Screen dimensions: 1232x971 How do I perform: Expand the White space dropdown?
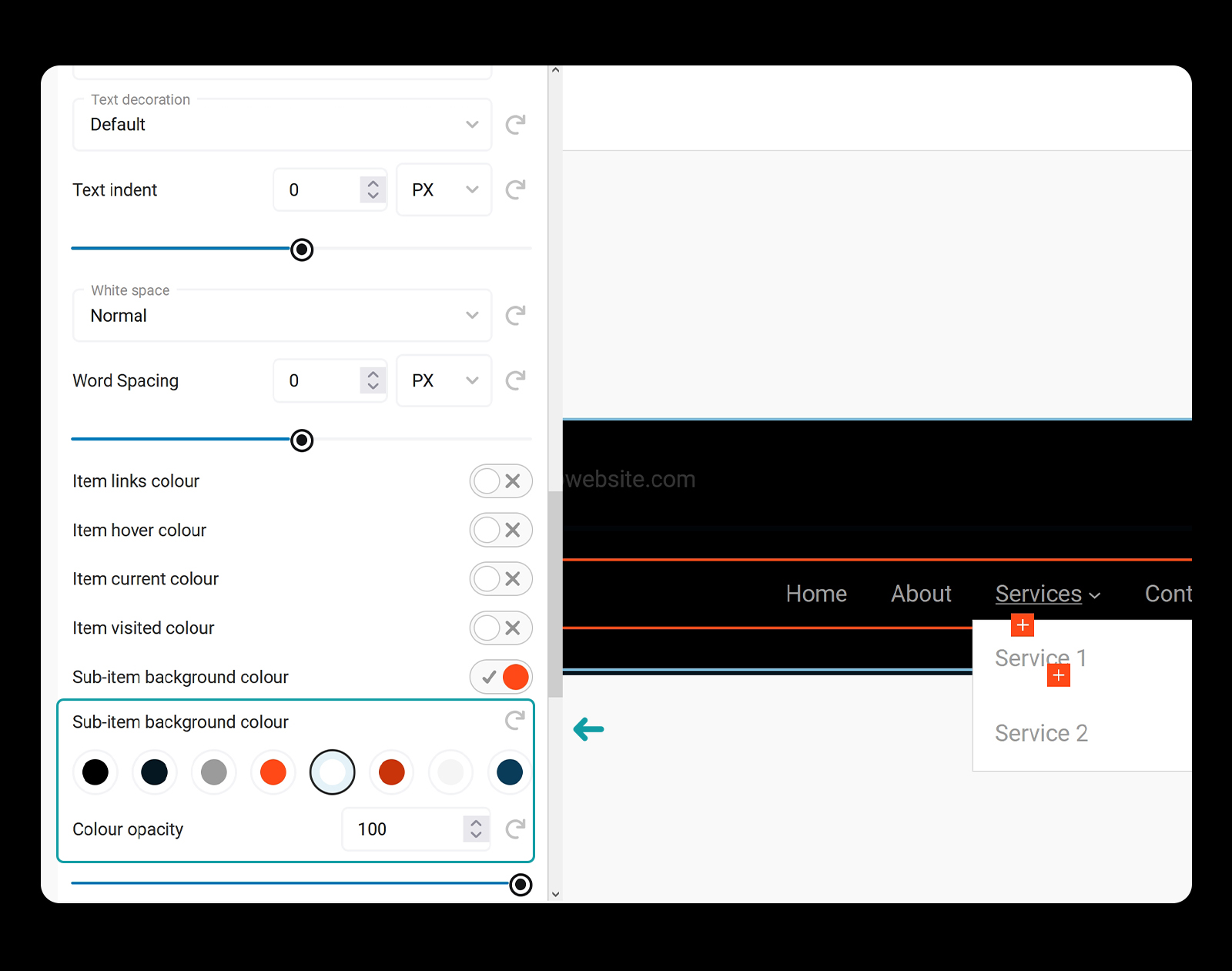click(282, 316)
